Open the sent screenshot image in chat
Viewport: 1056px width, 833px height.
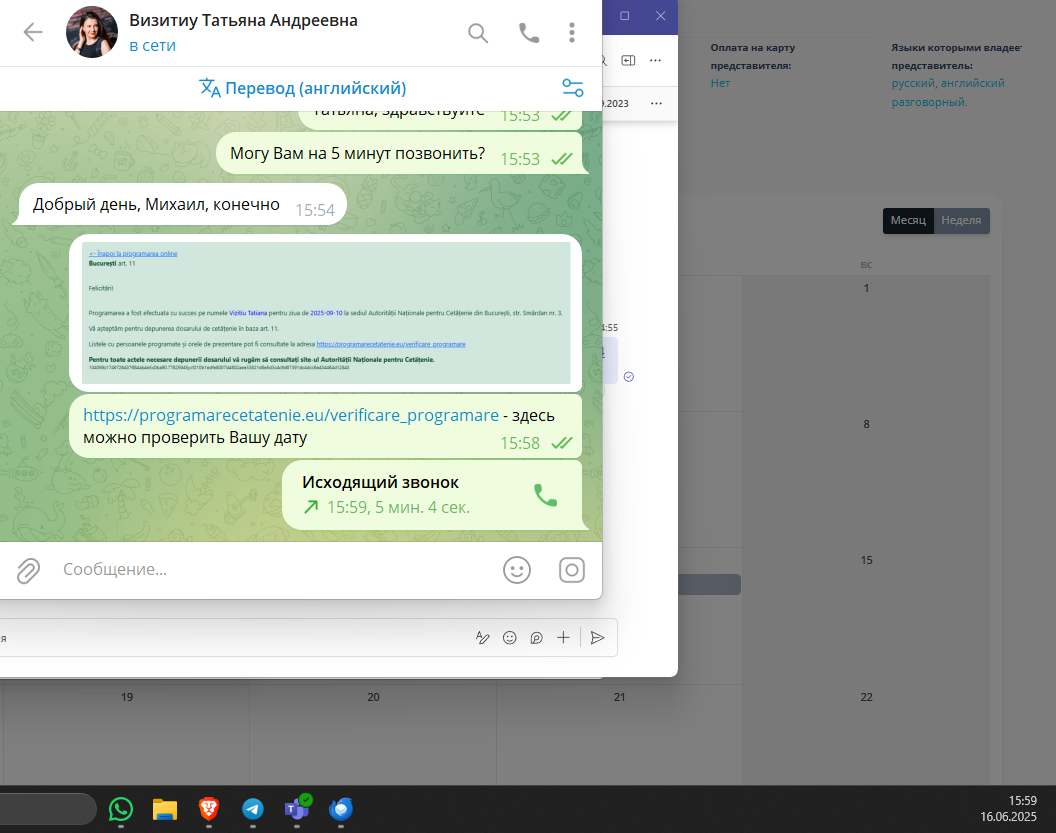point(326,313)
